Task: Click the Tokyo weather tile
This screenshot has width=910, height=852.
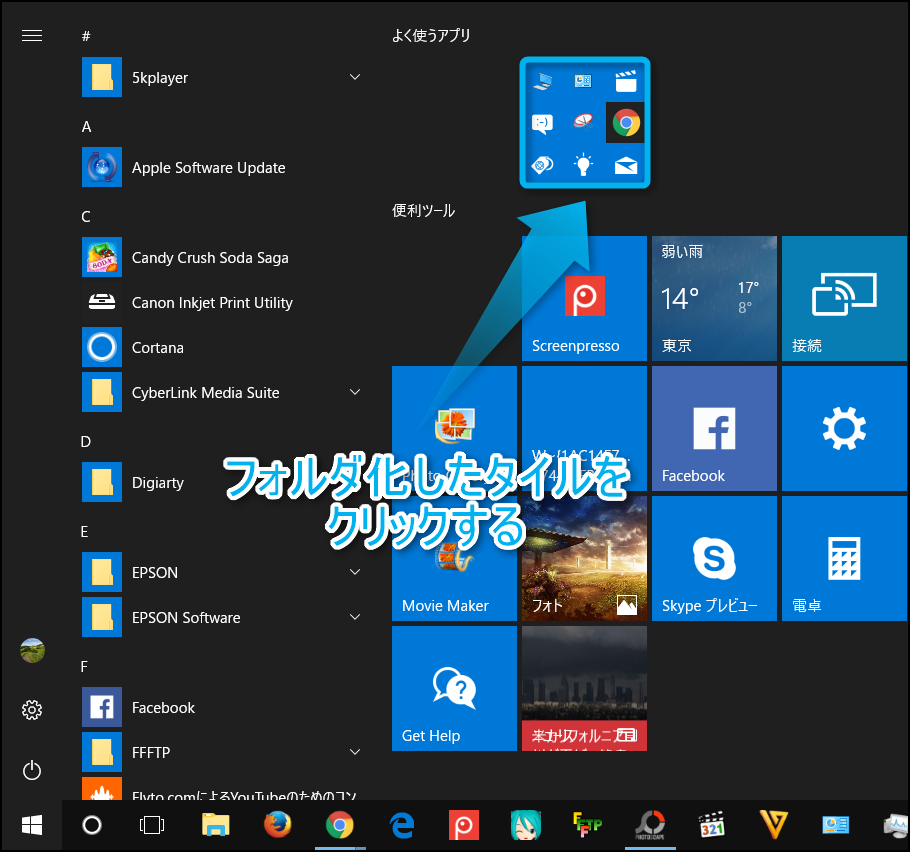Action: pos(713,298)
